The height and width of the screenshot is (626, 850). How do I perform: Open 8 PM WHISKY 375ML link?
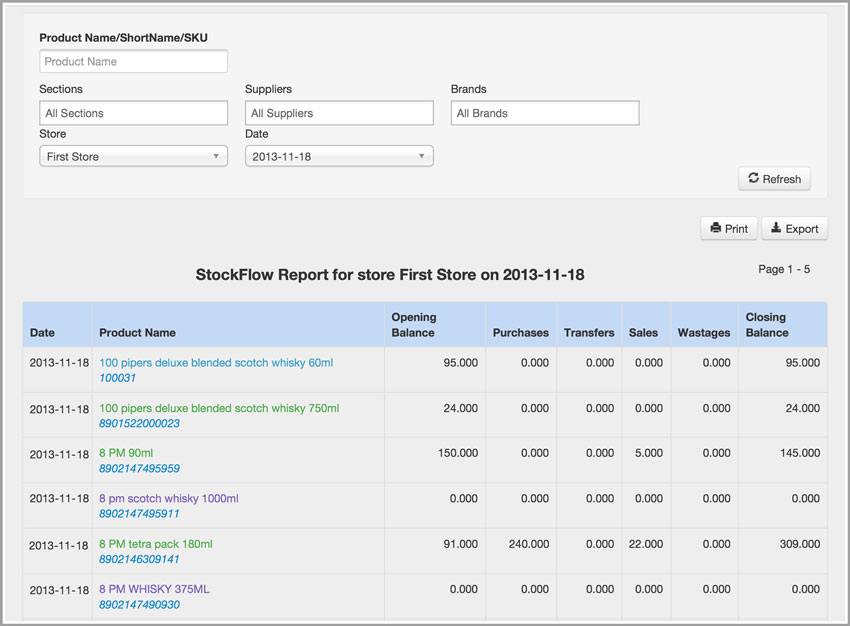coord(154,589)
